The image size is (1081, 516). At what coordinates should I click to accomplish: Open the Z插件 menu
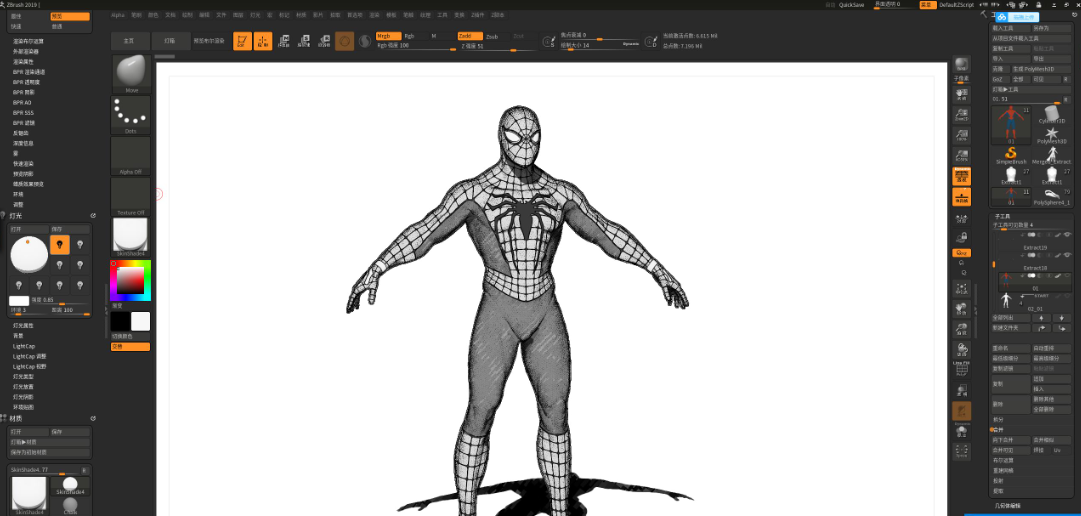478,14
